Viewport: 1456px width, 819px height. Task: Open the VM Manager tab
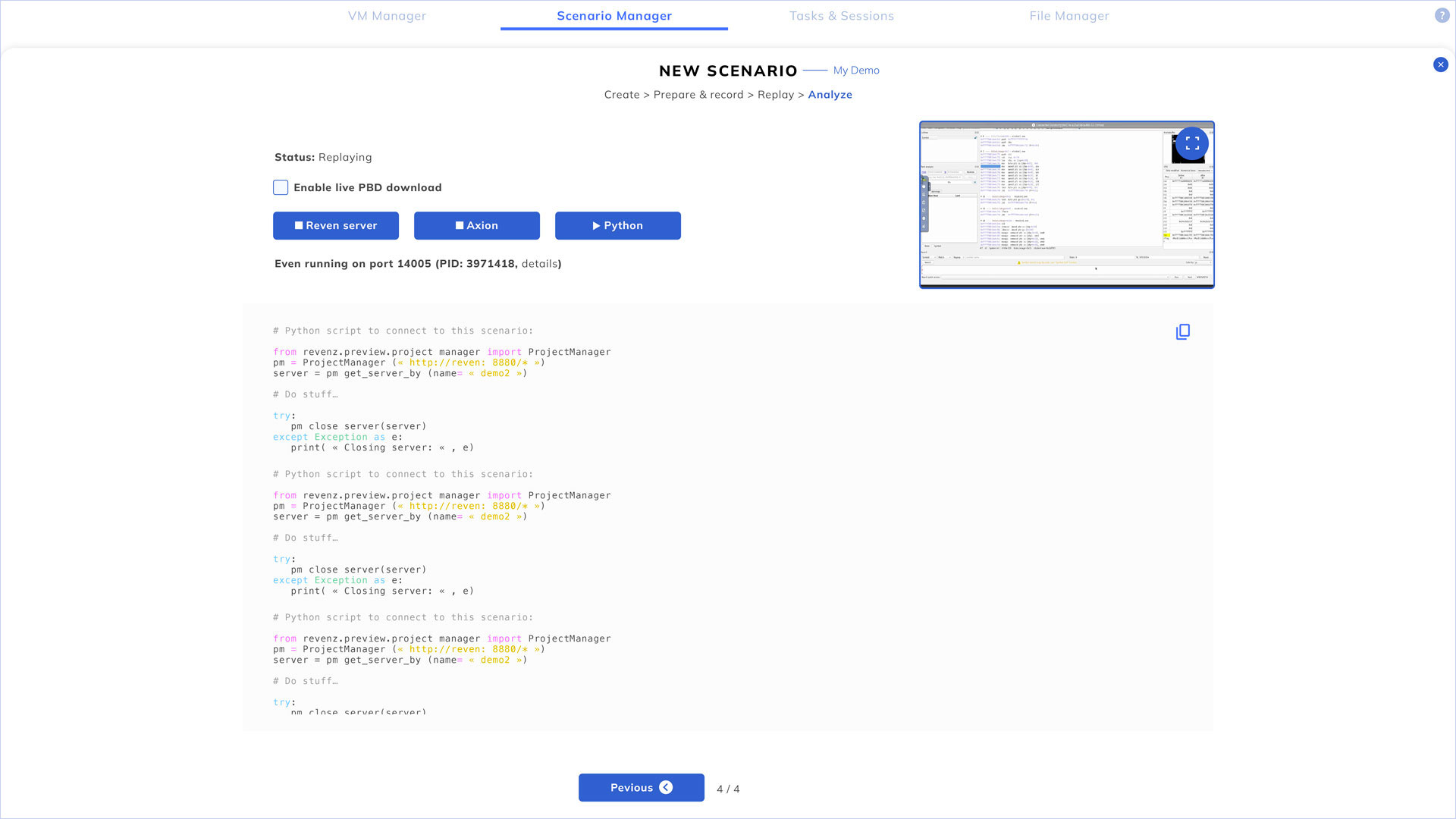click(x=387, y=16)
